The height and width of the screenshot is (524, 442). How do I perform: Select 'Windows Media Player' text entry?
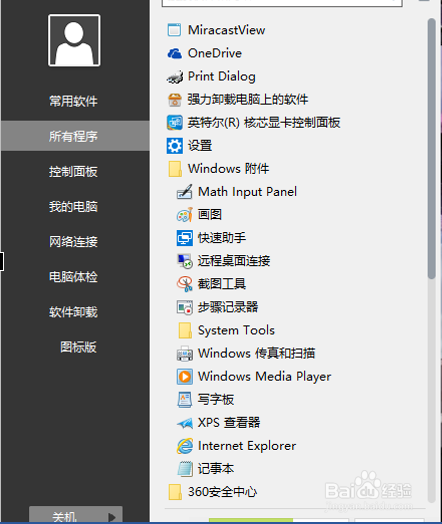pyautogui.click(x=265, y=377)
